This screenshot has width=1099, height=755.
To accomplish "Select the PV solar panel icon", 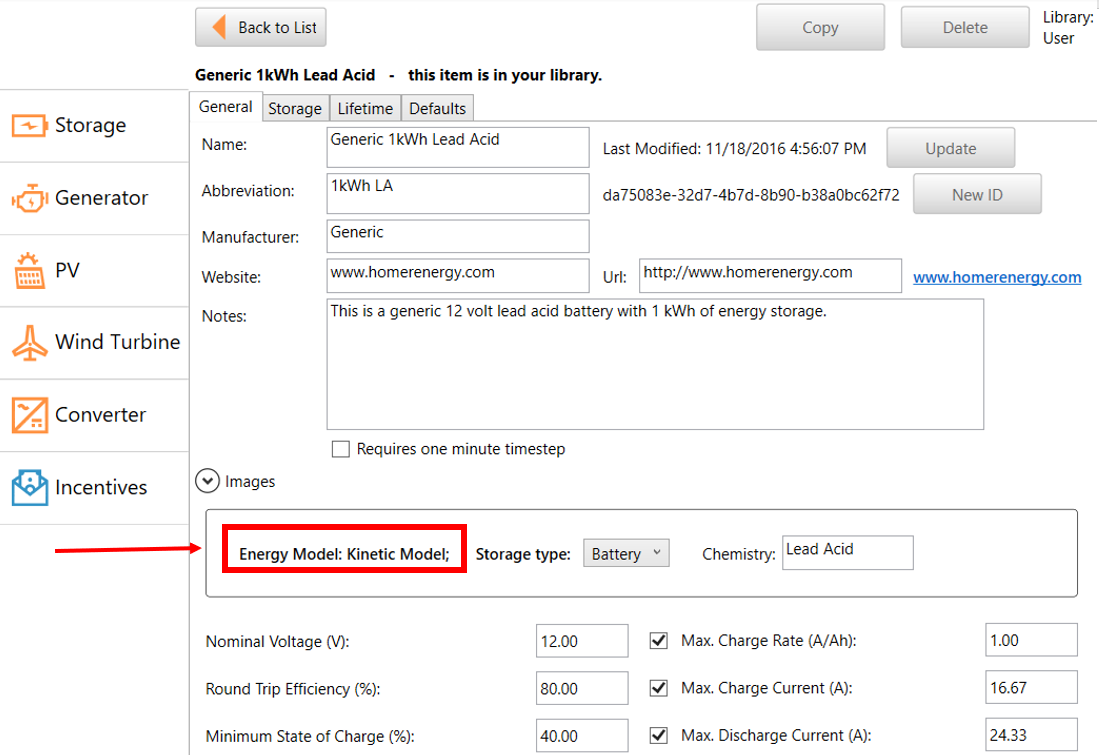I will (29, 271).
